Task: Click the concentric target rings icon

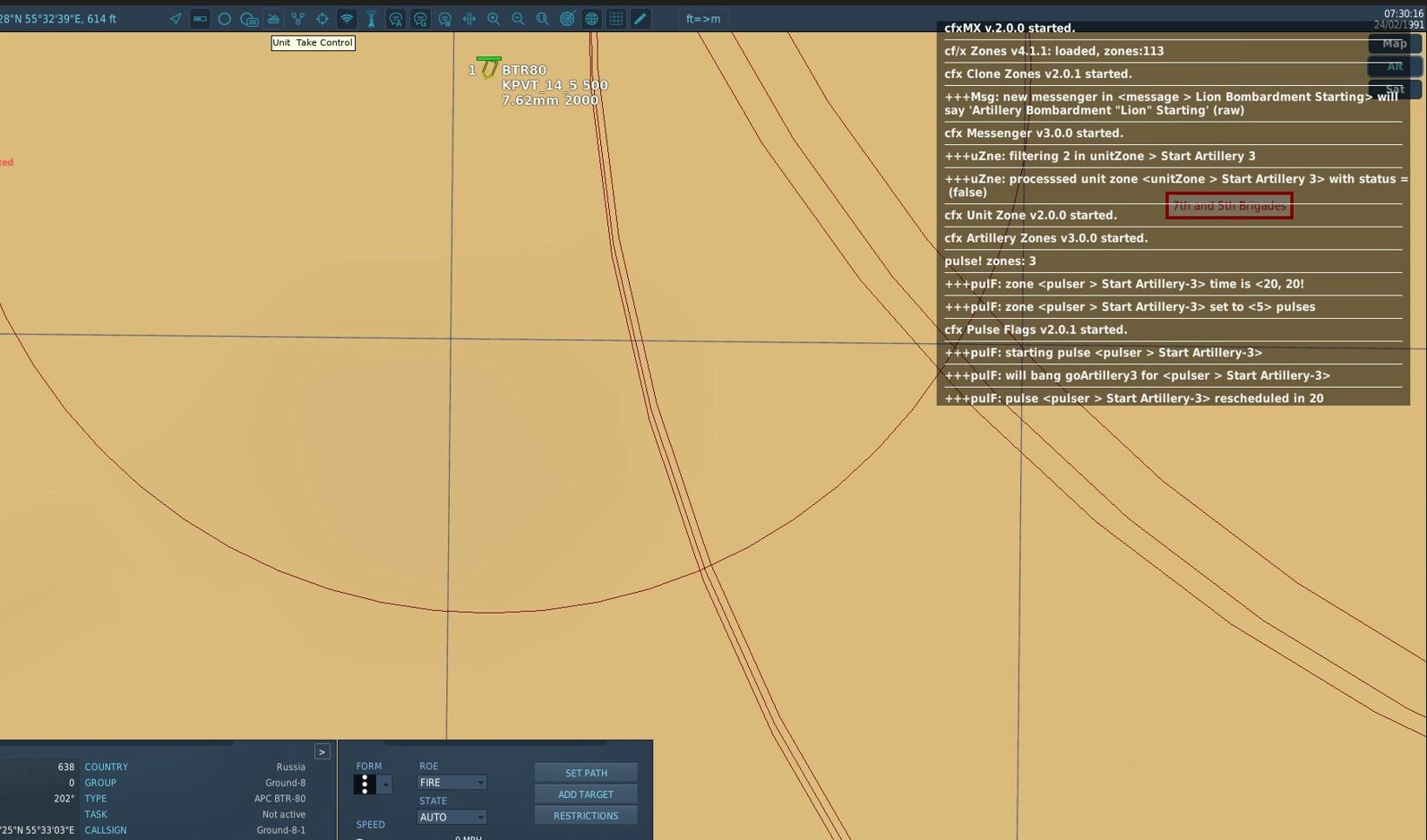Action: click(567, 19)
